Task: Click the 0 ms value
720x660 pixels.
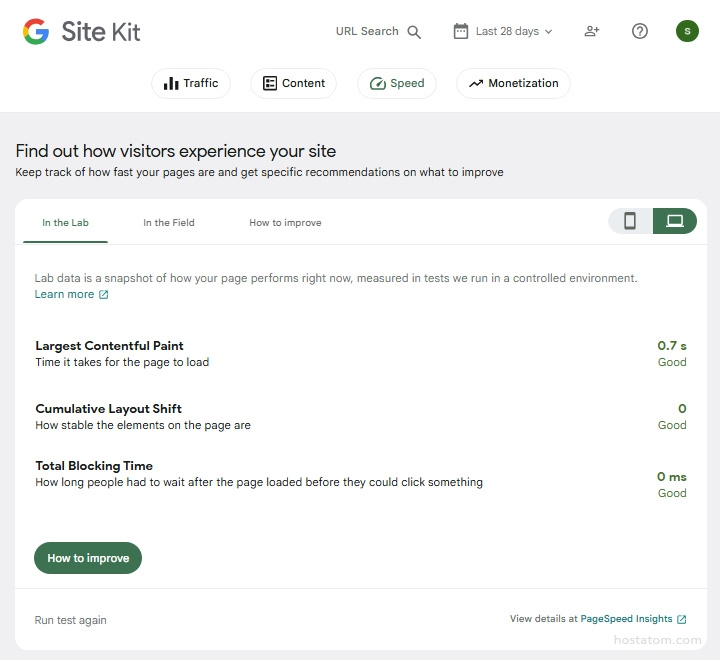Action: point(672,477)
